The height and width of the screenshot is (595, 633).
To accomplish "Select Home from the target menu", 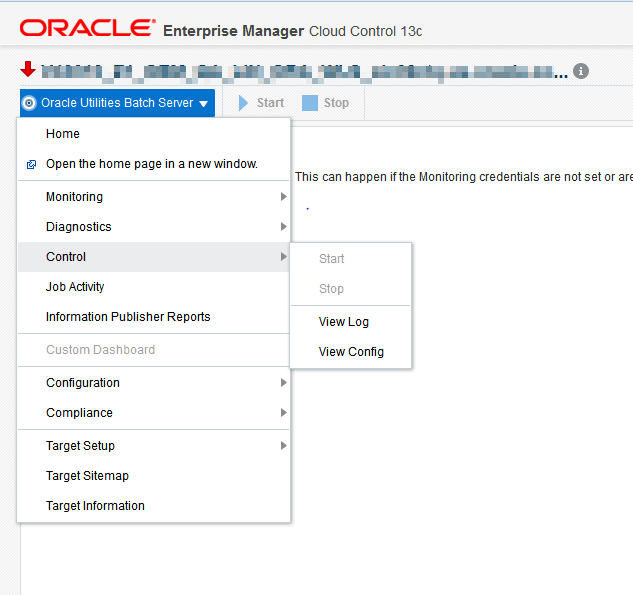I will click(x=153, y=134).
